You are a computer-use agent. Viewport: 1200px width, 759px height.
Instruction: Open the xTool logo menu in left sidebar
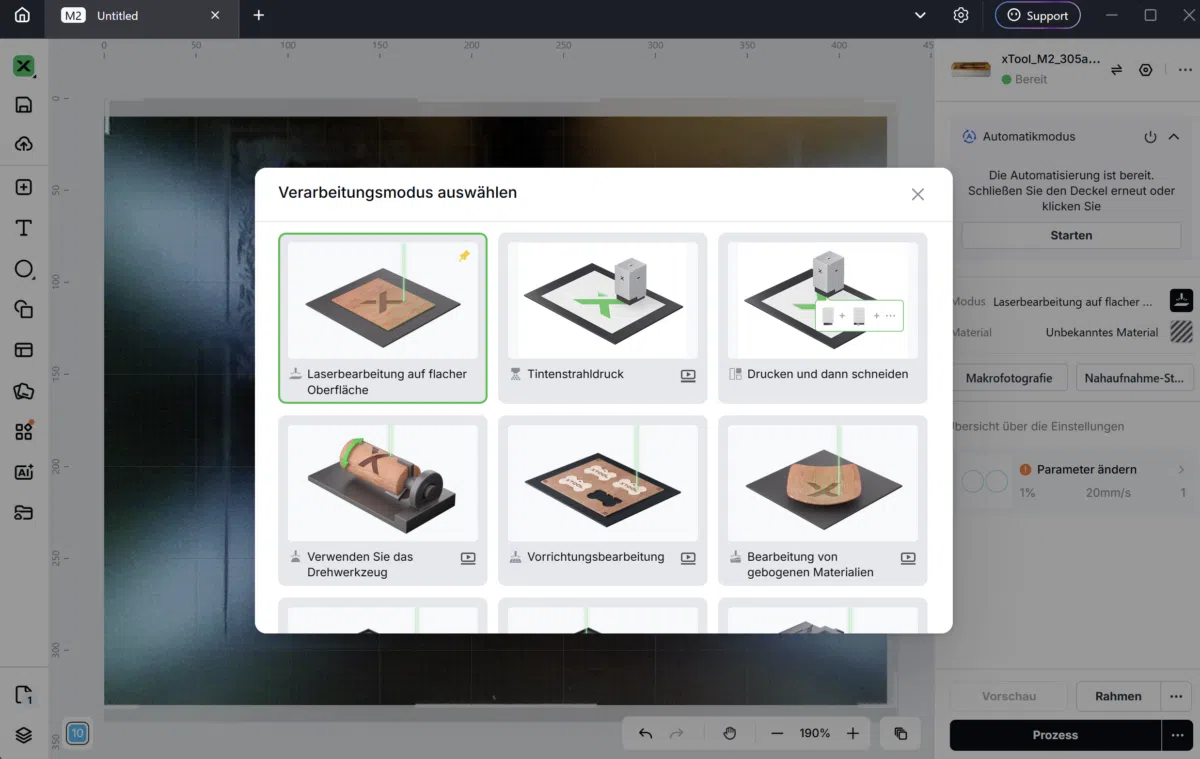(24, 67)
